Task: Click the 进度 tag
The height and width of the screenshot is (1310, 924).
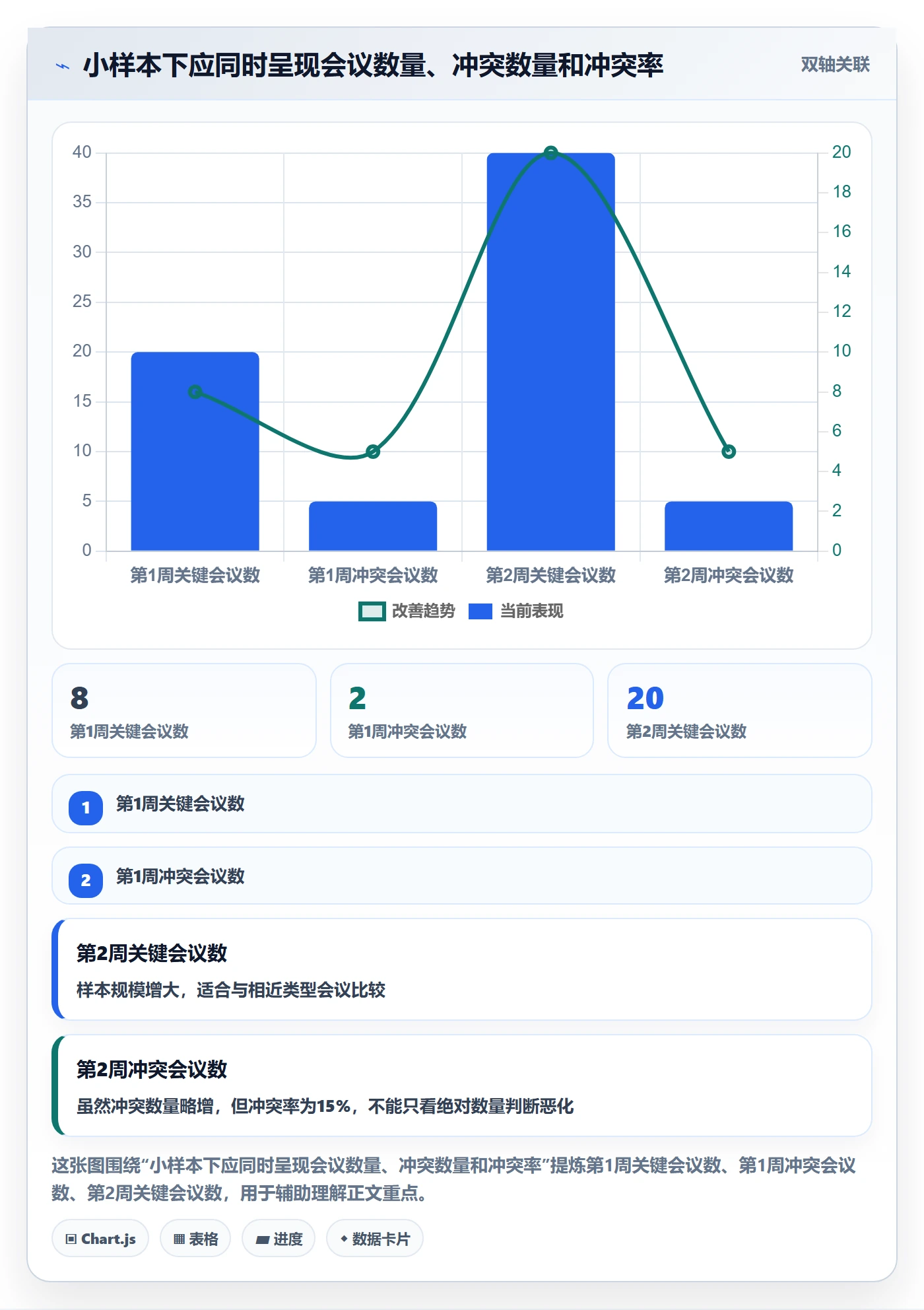Action: [279, 1239]
